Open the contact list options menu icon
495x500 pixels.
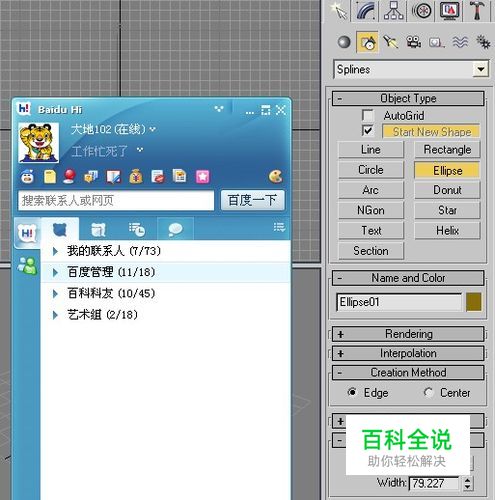pyautogui.click(x=279, y=227)
